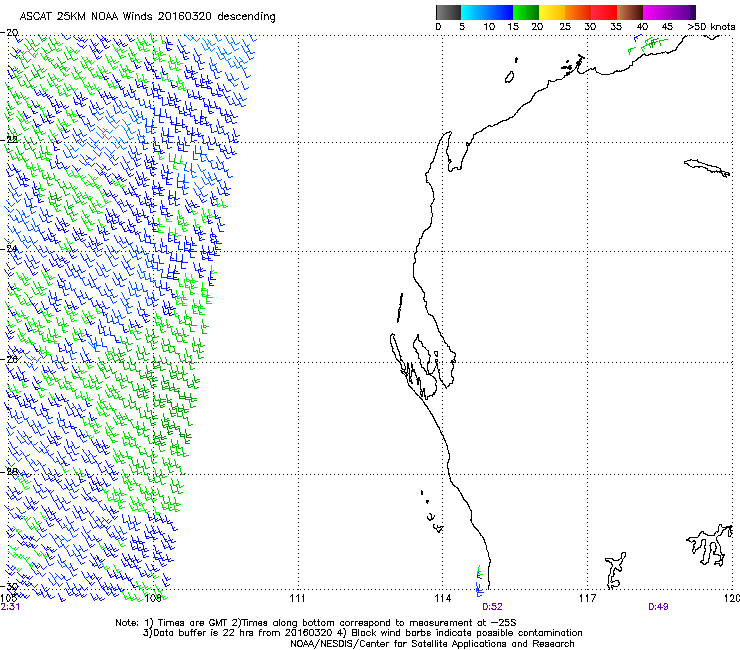Click the magenta-purple 40–50 knots color swatch

pyautogui.click(x=669, y=12)
